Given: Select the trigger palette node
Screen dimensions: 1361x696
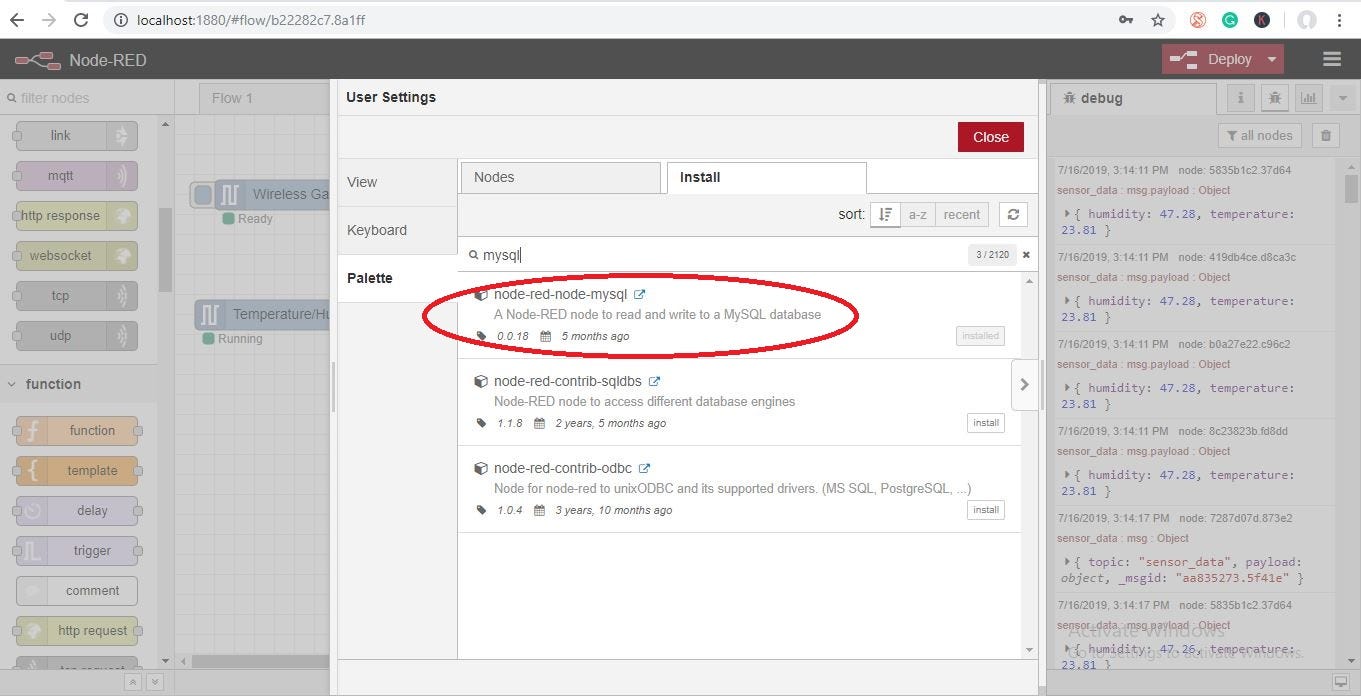Looking at the screenshot, I should [x=77, y=551].
